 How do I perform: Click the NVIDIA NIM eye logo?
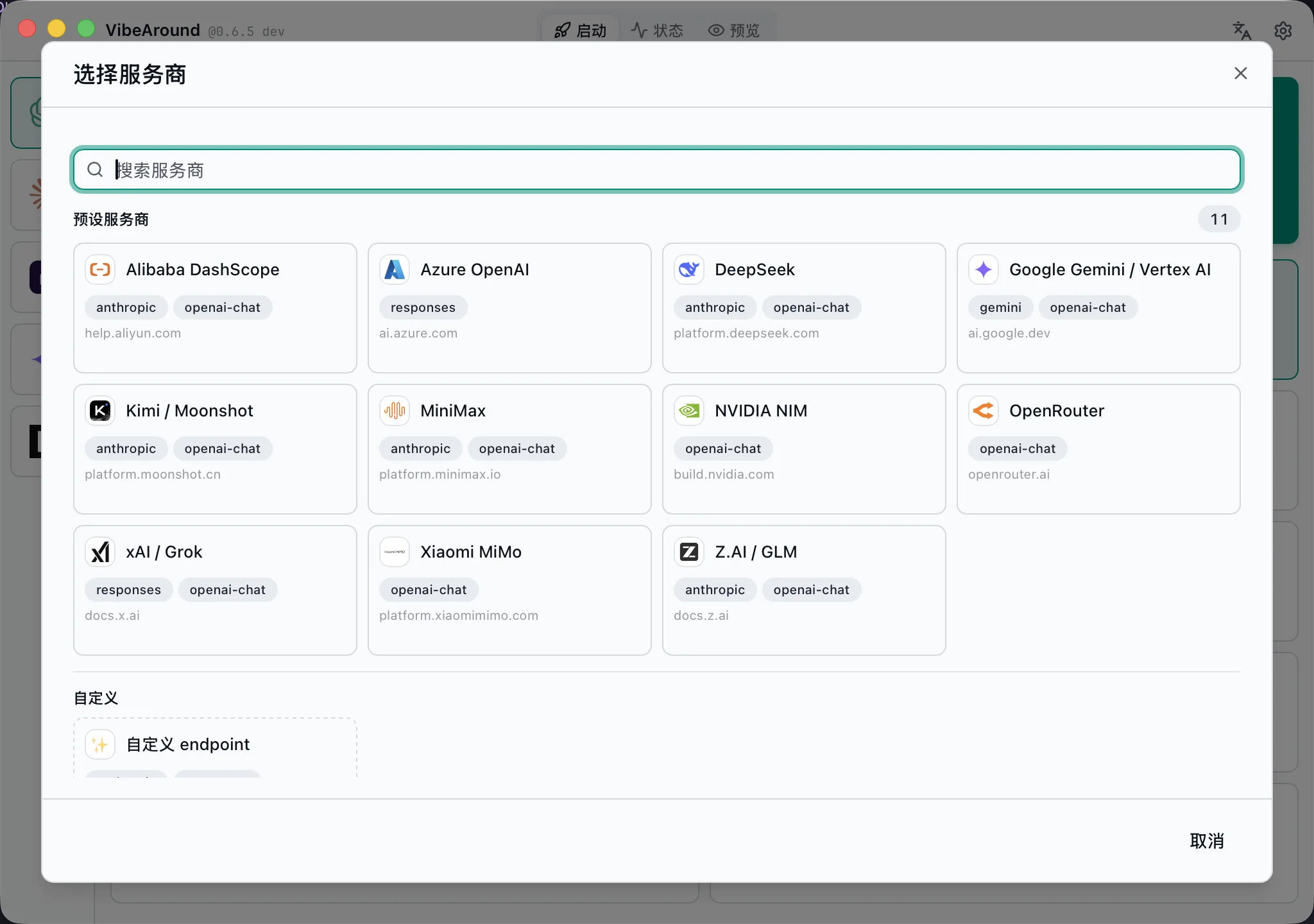689,411
